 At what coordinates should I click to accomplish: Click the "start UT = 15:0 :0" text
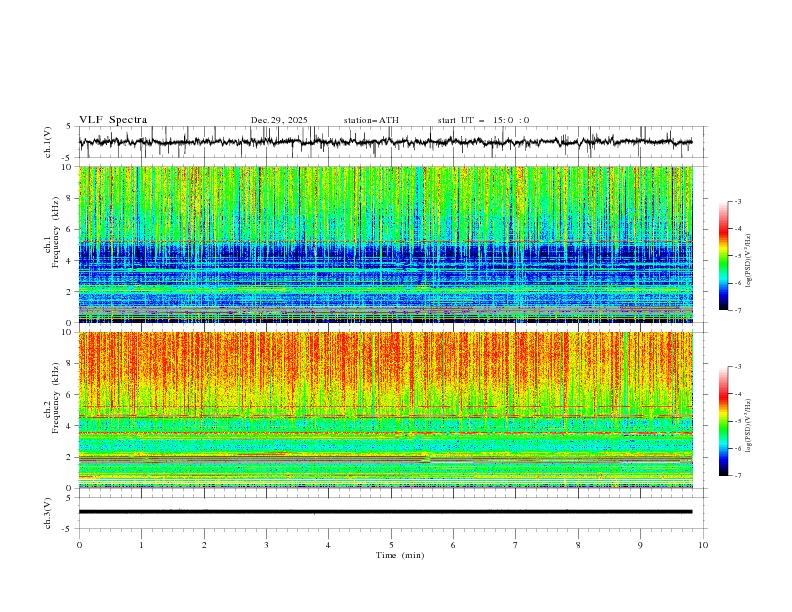click(x=483, y=120)
